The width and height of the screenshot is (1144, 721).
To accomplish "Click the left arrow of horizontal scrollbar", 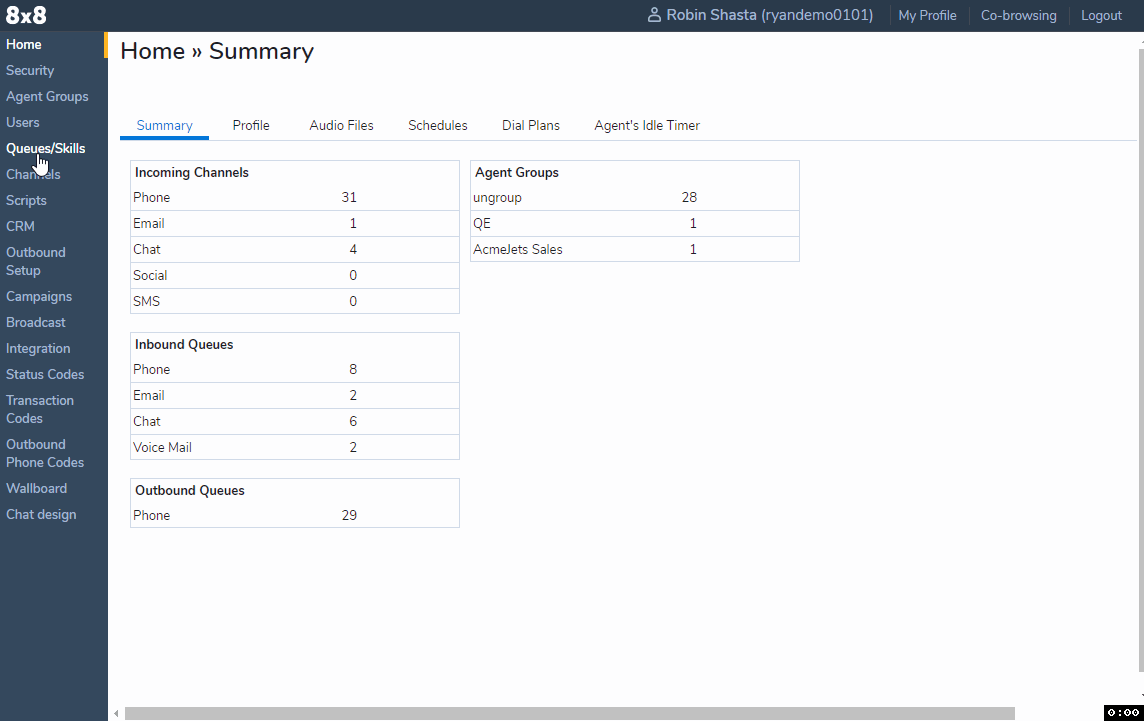I will [x=116, y=714].
